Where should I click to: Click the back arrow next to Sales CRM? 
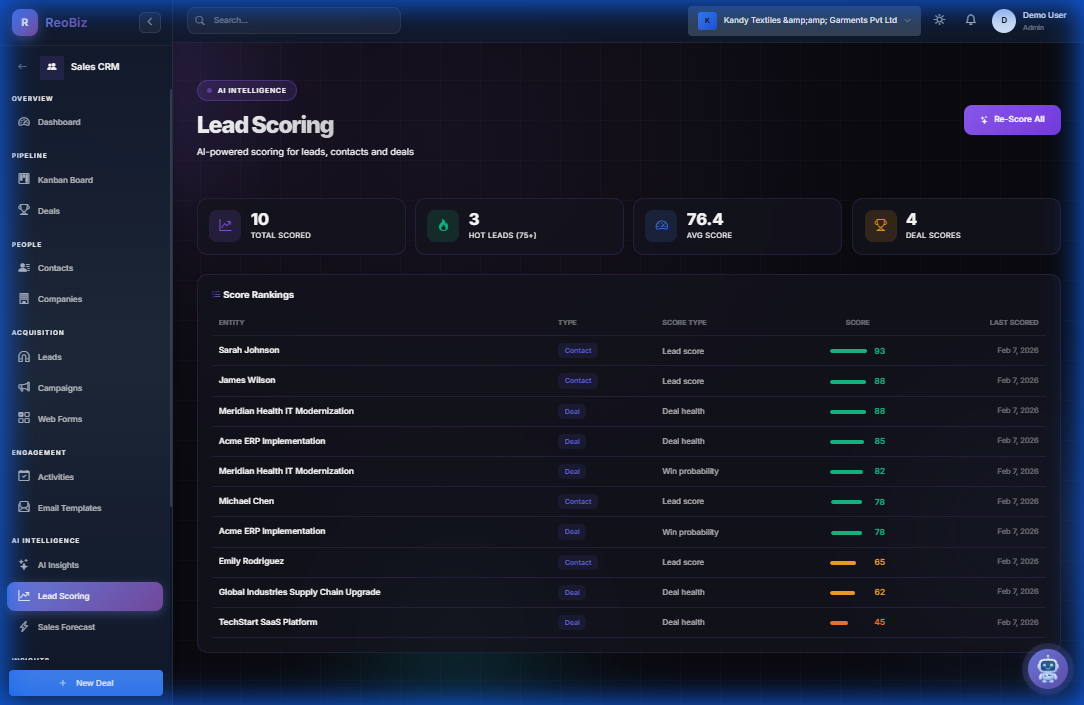(22, 66)
